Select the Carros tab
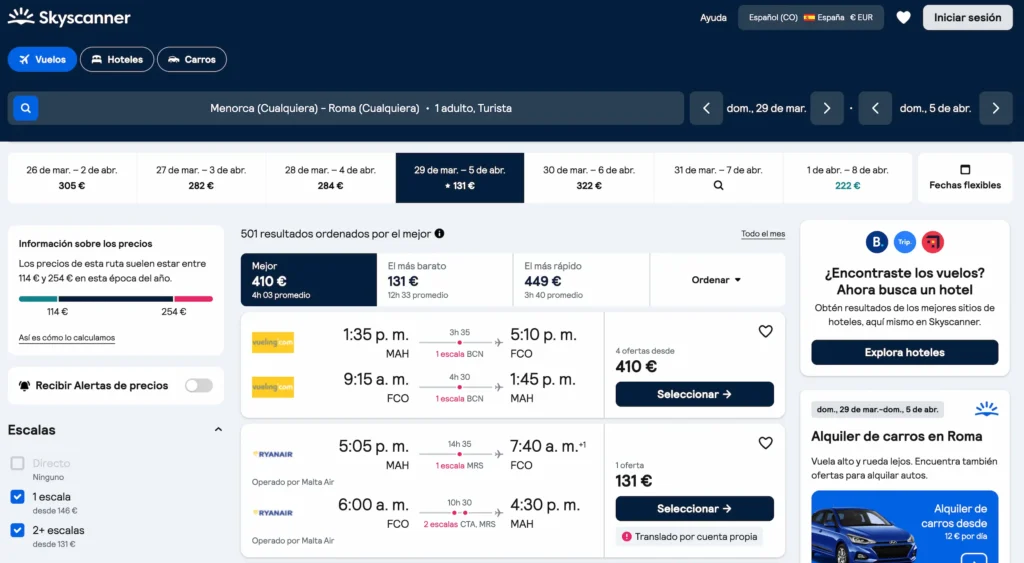This screenshot has height=563, width=1024. [192, 59]
